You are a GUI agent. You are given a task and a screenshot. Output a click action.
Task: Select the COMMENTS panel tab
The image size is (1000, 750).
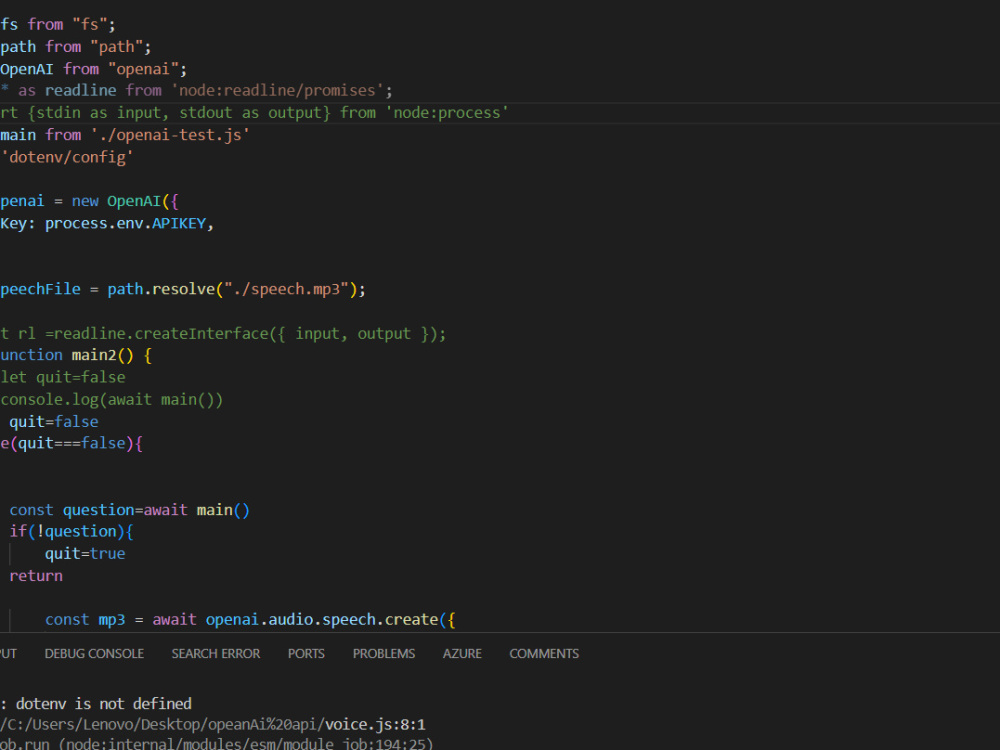(544, 654)
